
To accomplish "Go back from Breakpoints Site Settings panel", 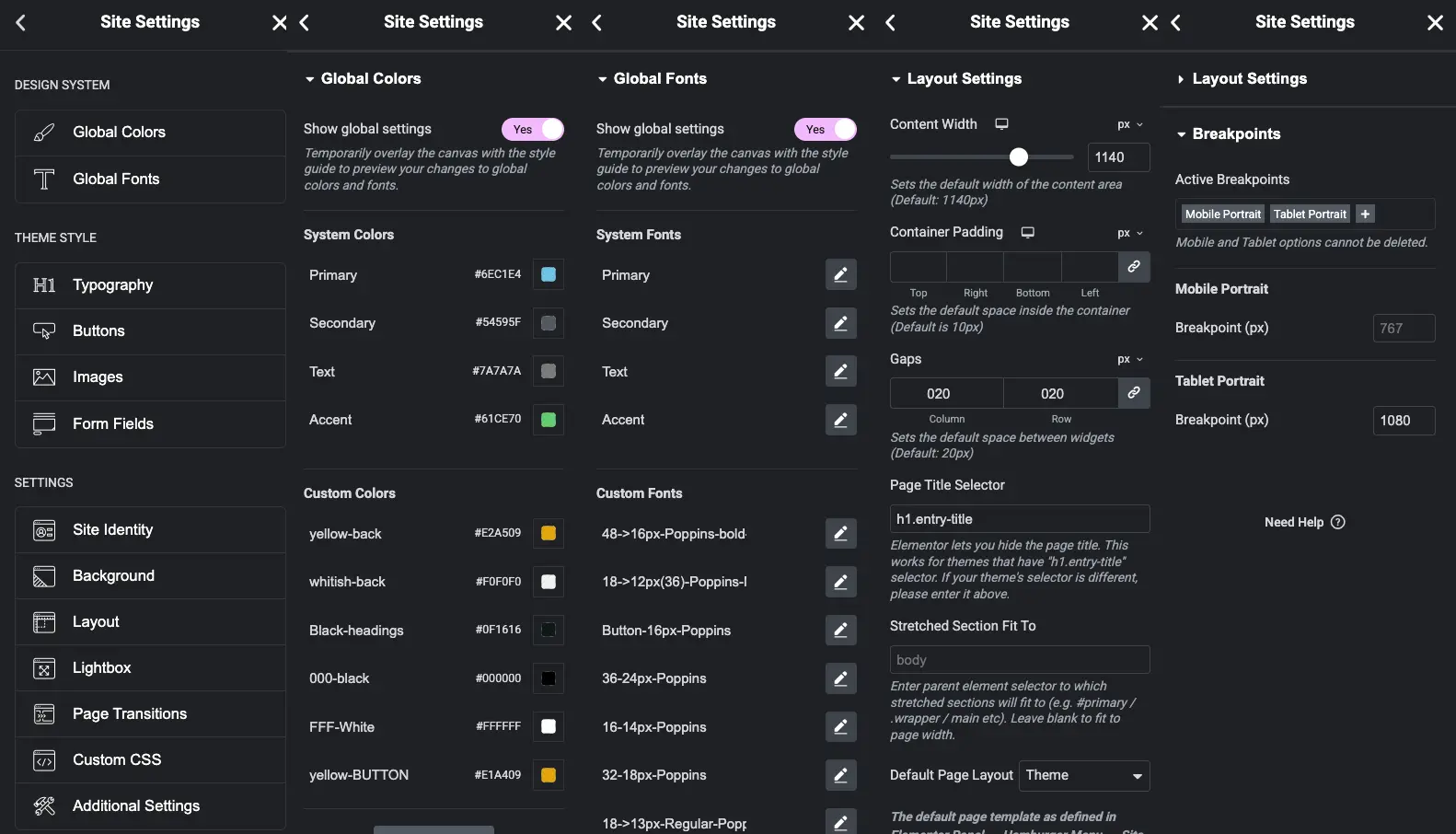I will (x=1175, y=22).
